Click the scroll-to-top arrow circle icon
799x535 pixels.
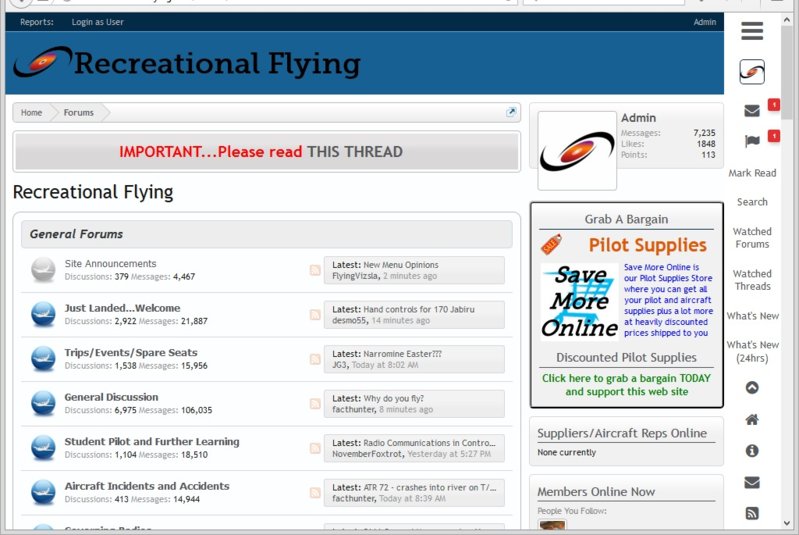752,388
